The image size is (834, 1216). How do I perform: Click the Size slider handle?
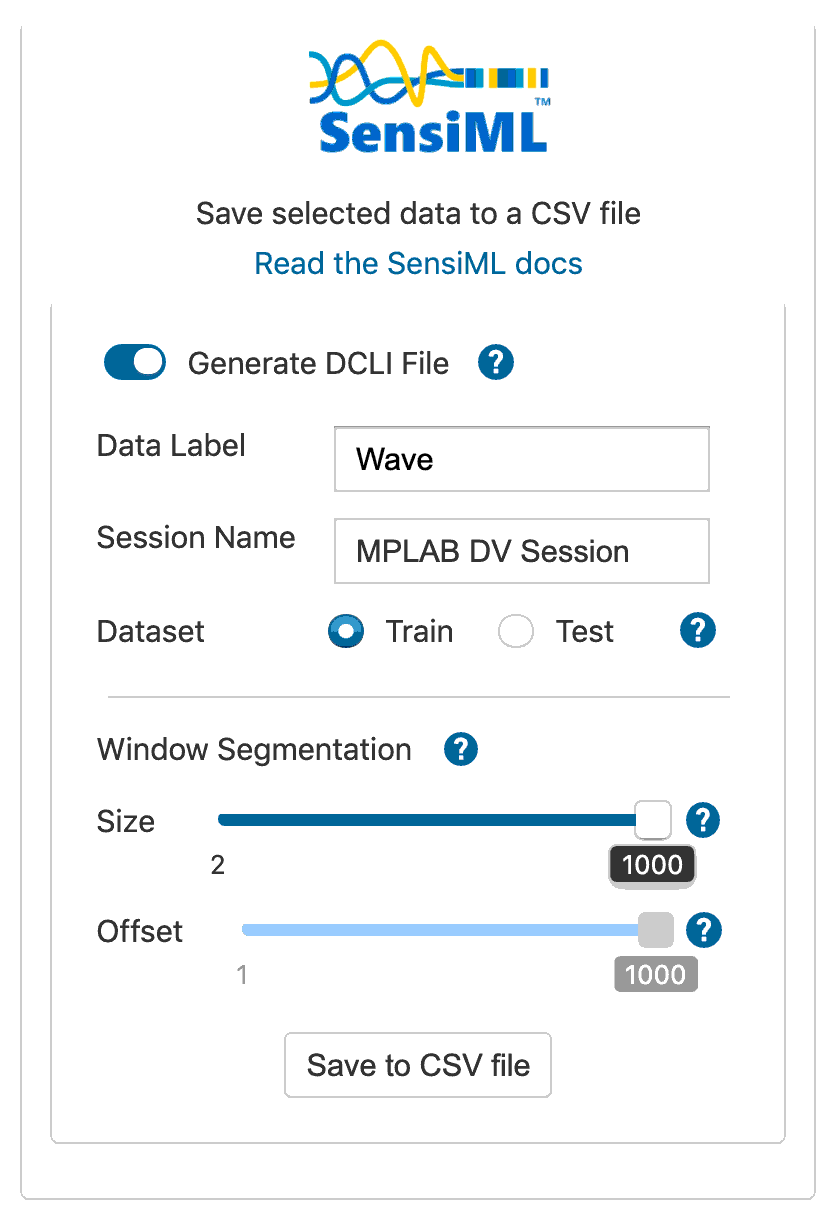pyautogui.click(x=652, y=819)
